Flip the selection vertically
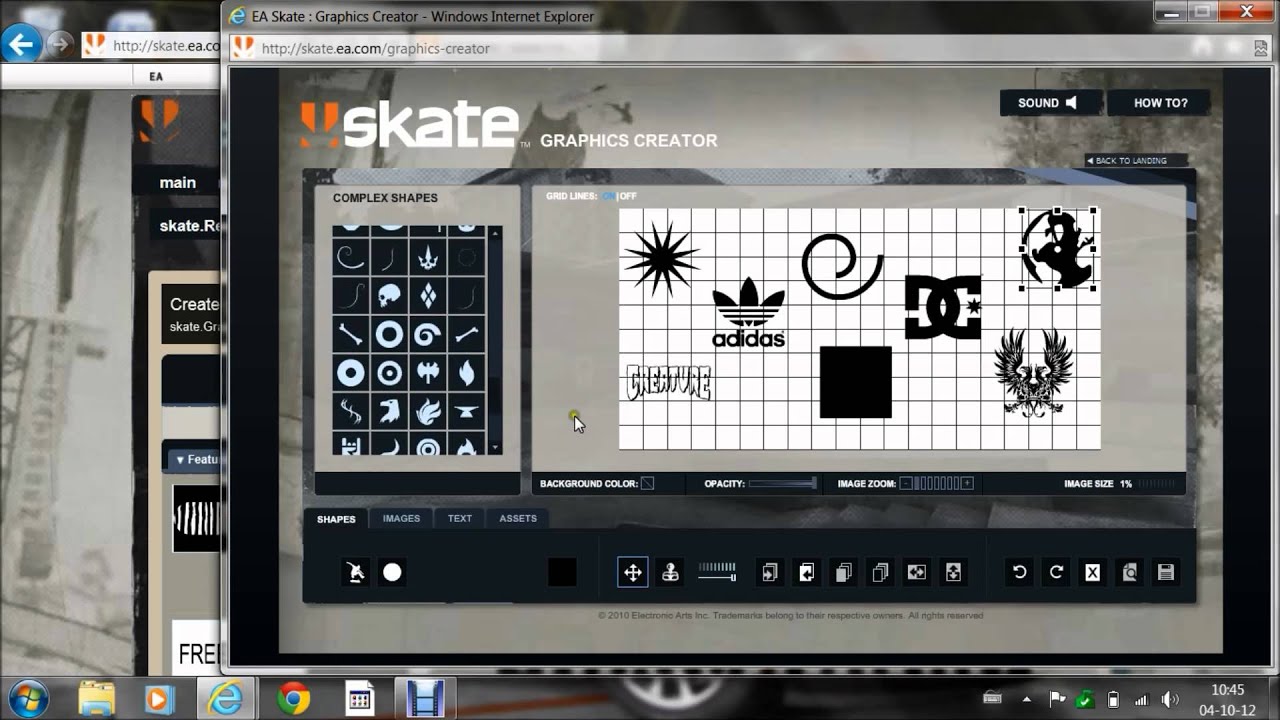Screen dimensions: 1280x720 coord(953,572)
